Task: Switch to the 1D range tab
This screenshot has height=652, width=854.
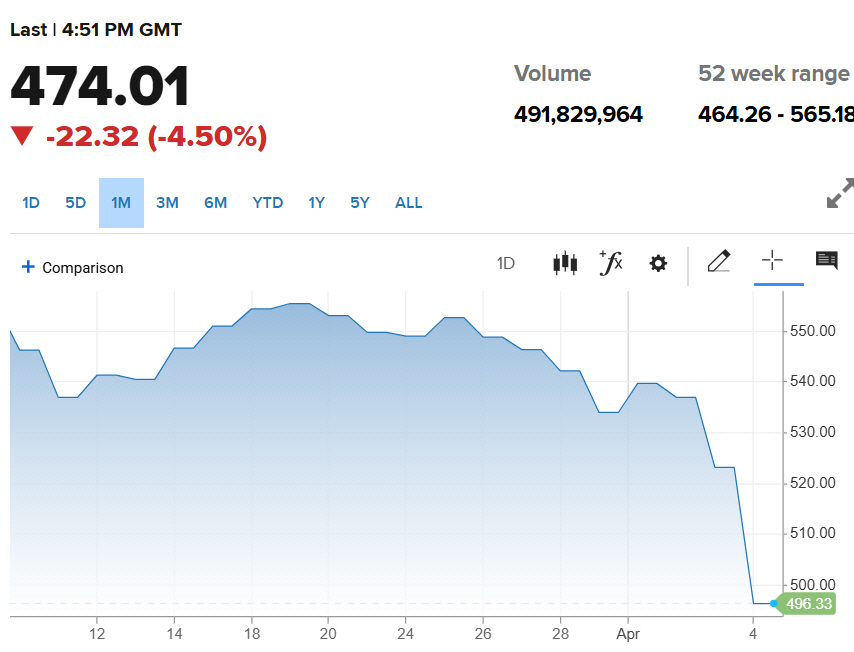Action: 31,203
